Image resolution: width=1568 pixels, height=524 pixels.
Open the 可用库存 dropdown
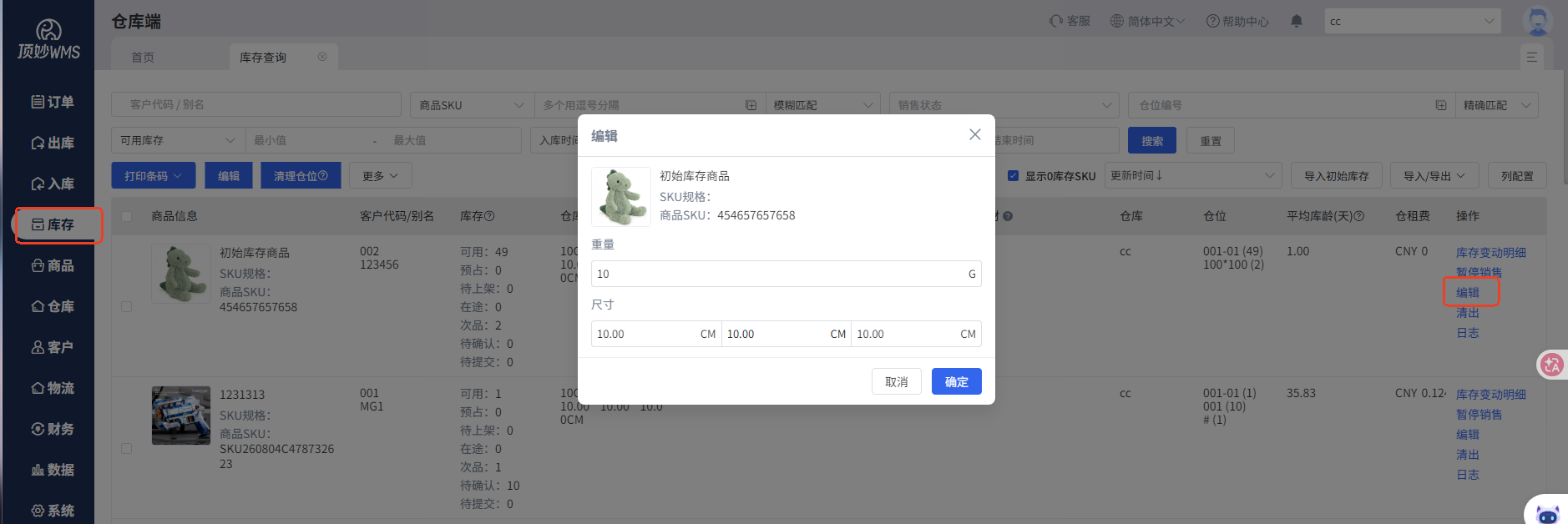(179, 140)
